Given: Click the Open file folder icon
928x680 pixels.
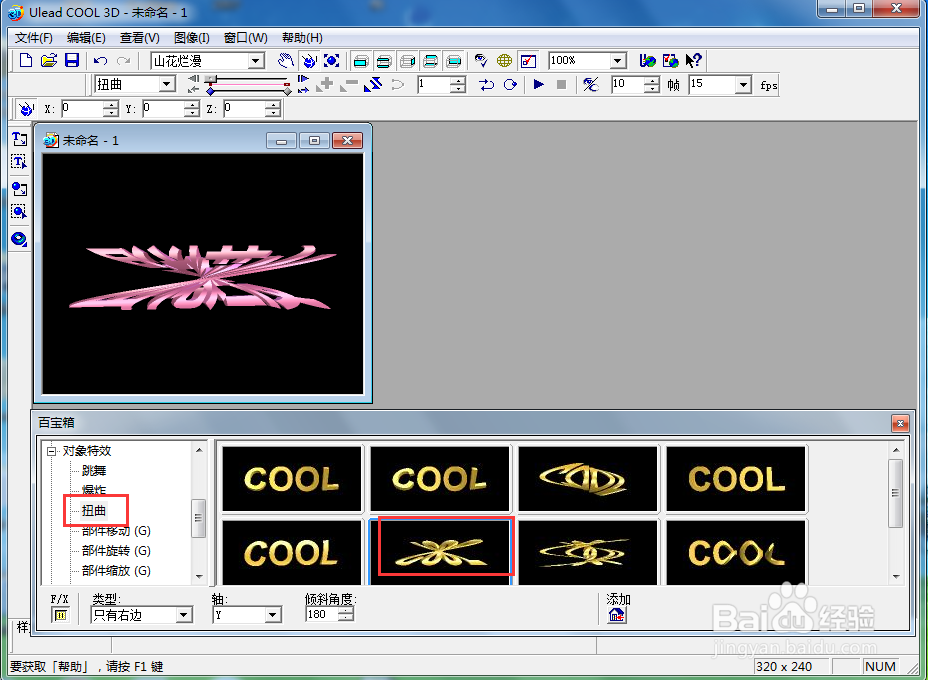Looking at the screenshot, I should click(x=49, y=60).
